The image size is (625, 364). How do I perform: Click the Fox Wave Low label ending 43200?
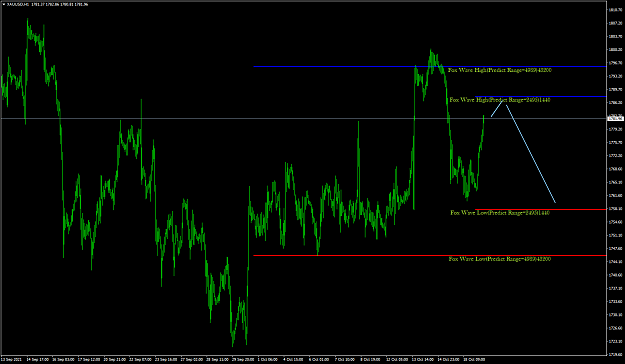[x=500, y=259]
